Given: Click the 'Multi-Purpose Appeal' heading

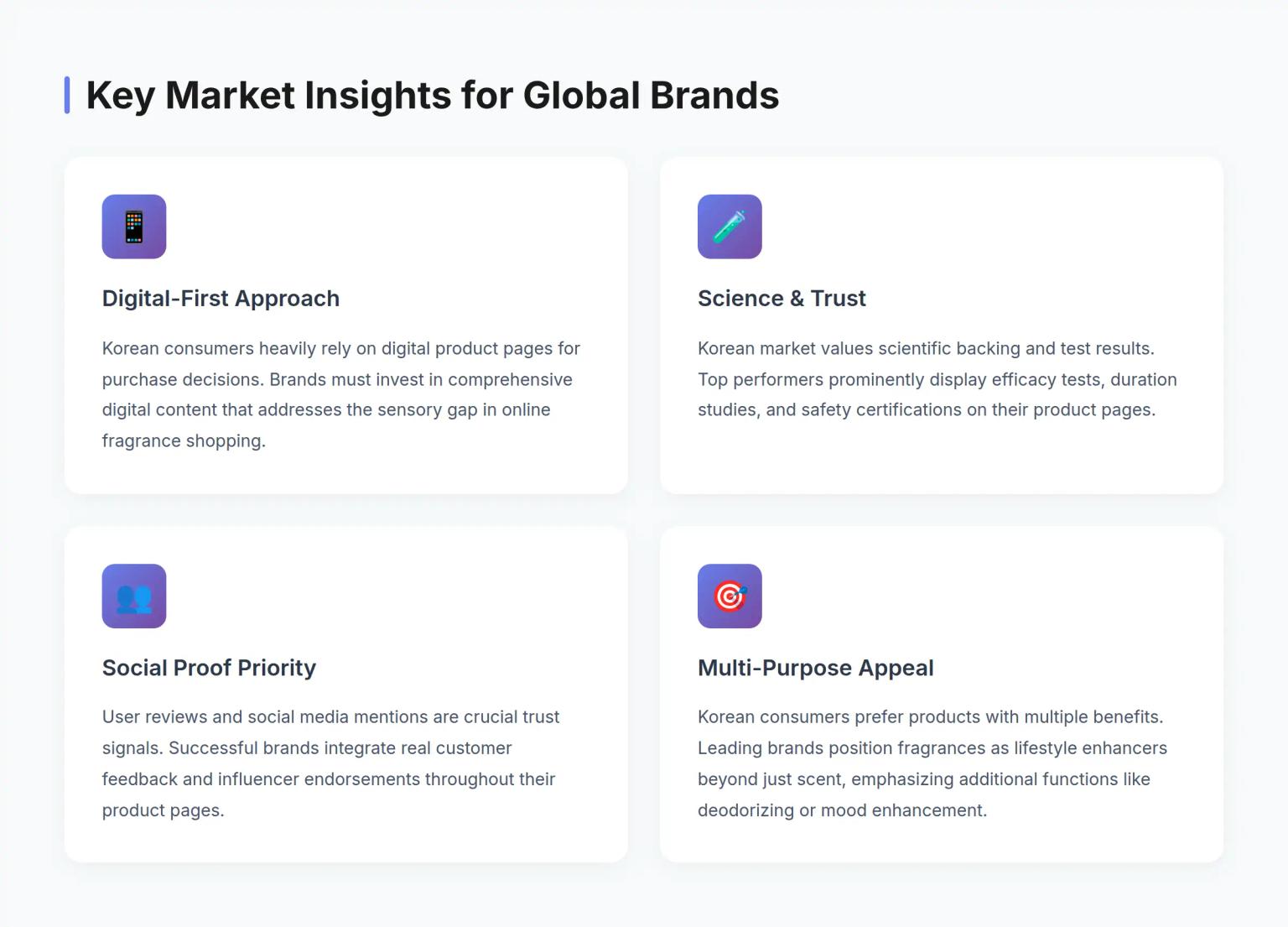Looking at the screenshot, I should click(x=815, y=668).
